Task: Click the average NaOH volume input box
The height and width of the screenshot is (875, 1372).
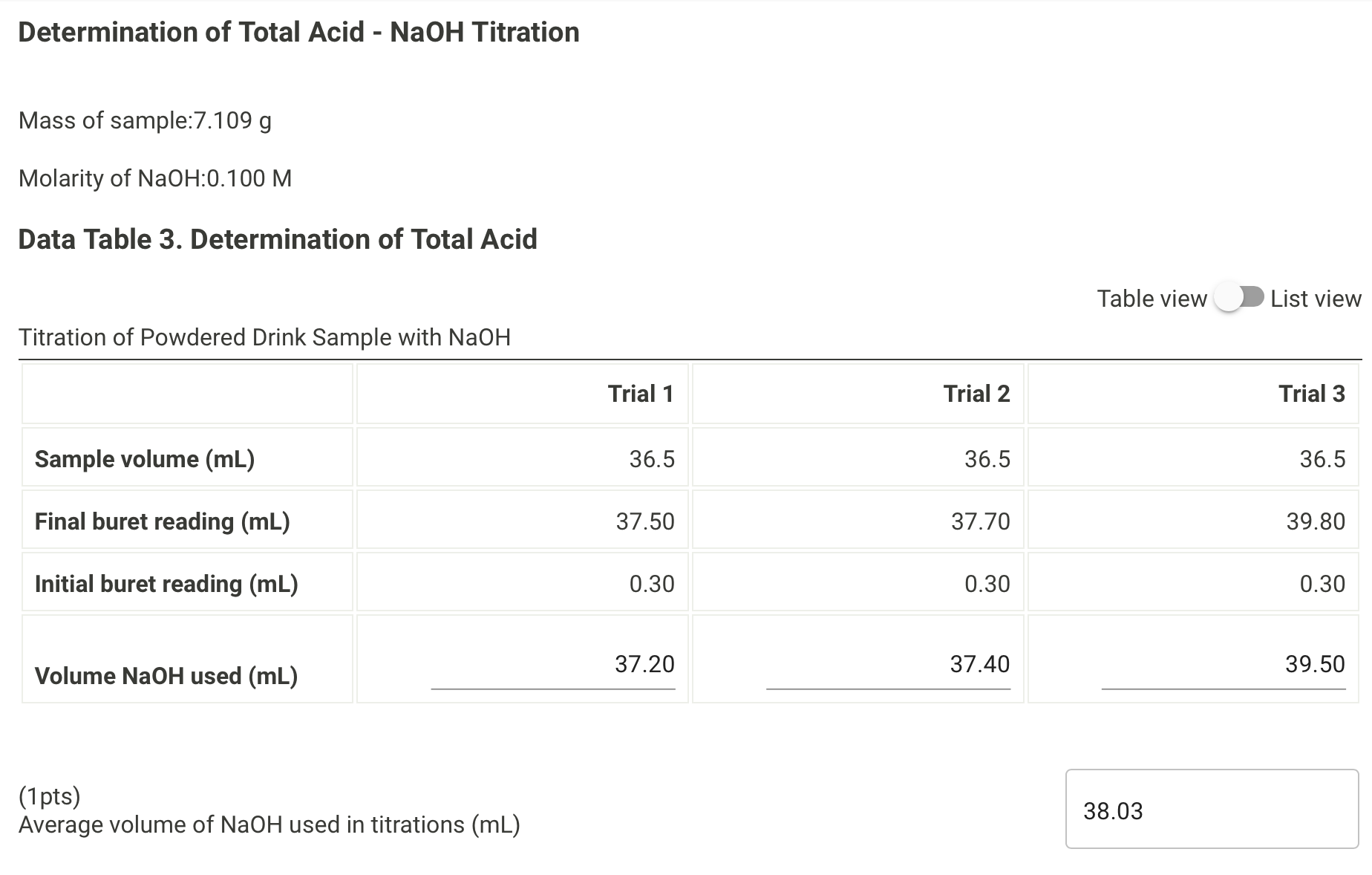Action: pyautogui.click(x=1212, y=809)
